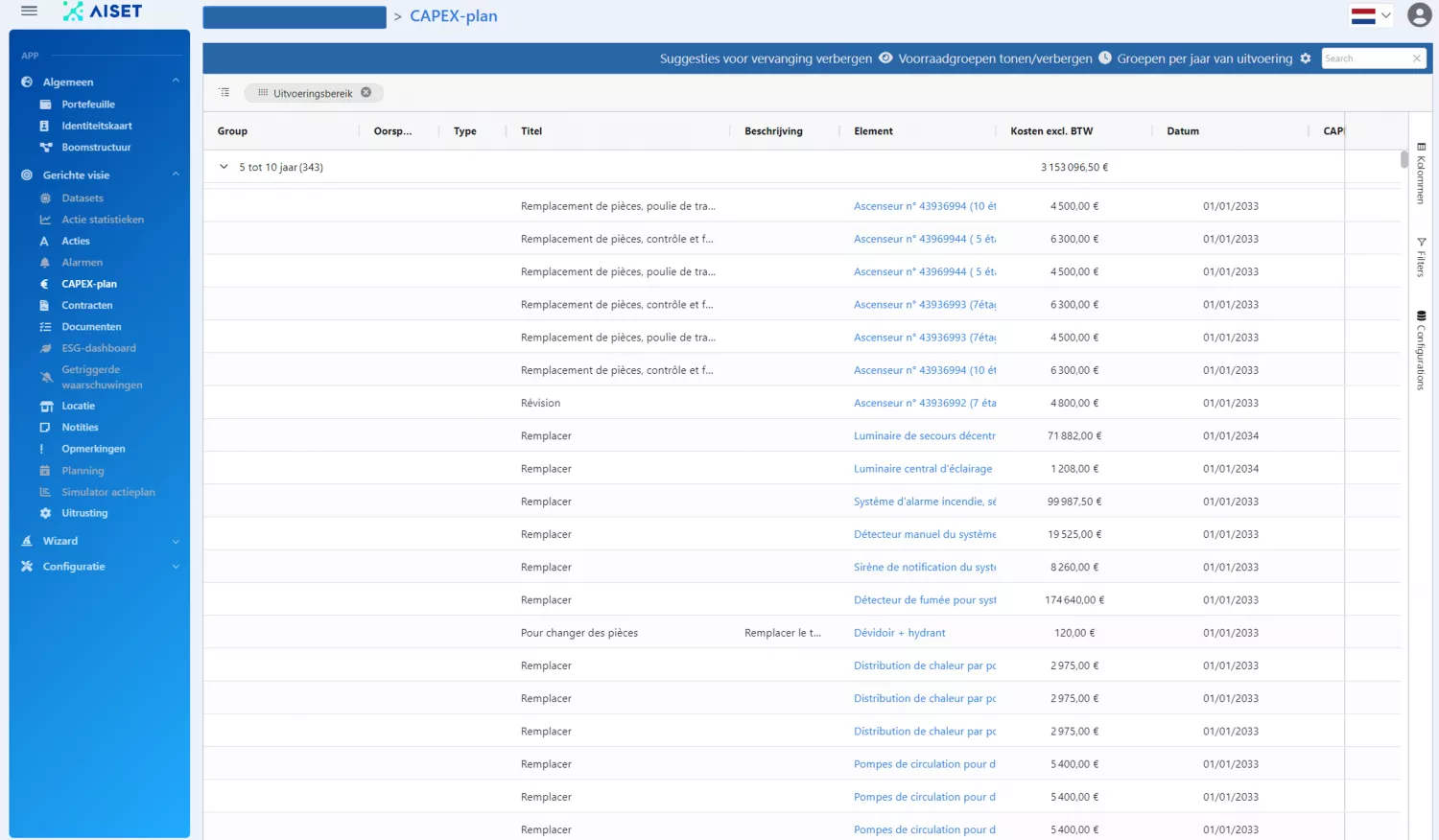The image size is (1439, 840).
Task: Toggle hide replacement suggestions eye icon
Action: (x=885, y=58)
